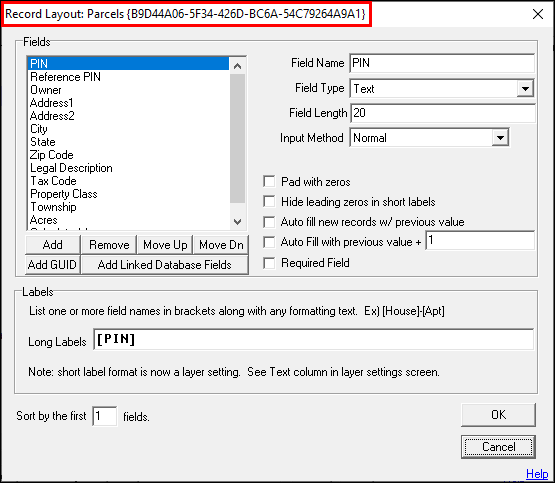Click the Remove field button
Image resolution: width=555 pixels, height=483 pixels.
109,245
